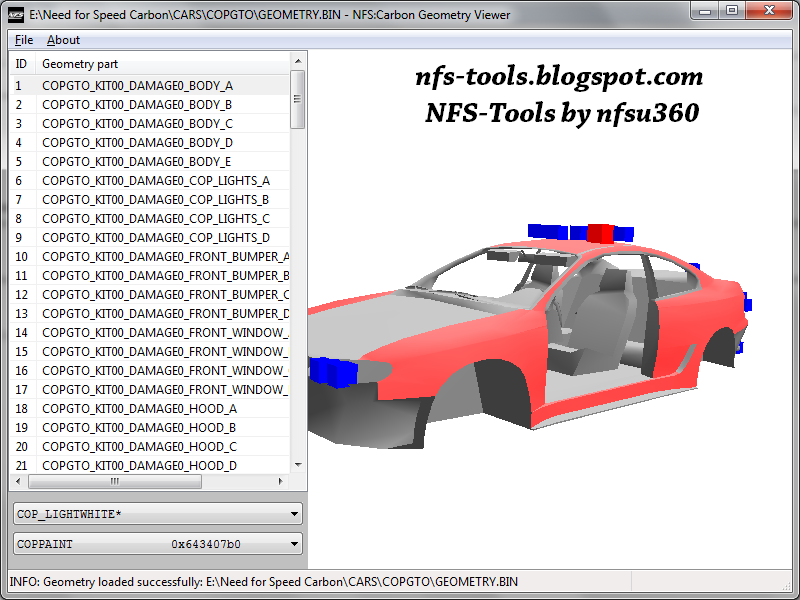Screen dimensions: 800x600
Task: Click the list's scroll down arrow
Action: [298, 465]
